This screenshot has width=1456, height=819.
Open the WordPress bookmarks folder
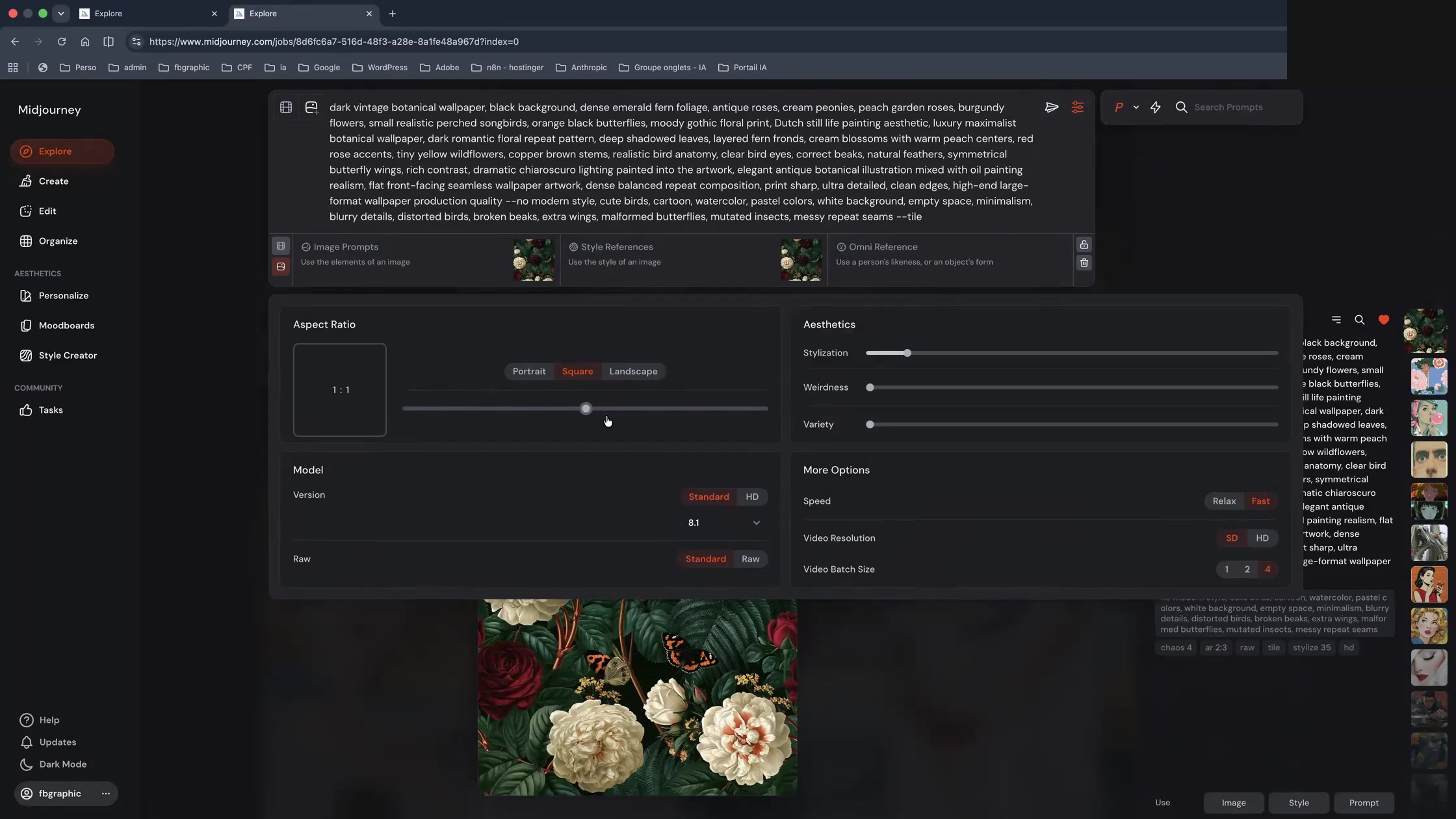[x=380, y=68]
